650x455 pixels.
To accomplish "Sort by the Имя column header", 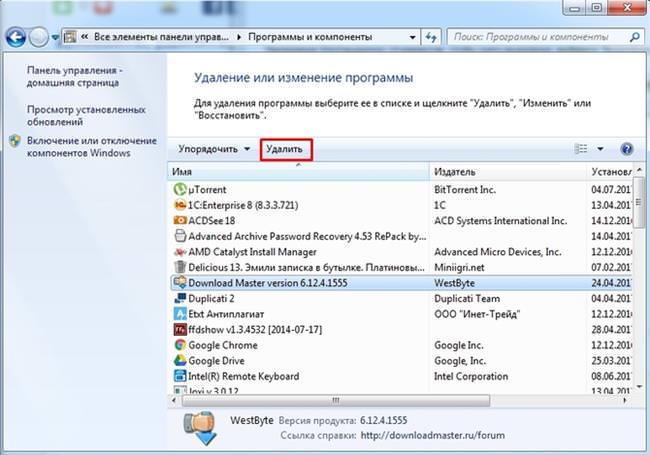I will tap(298, 172).
